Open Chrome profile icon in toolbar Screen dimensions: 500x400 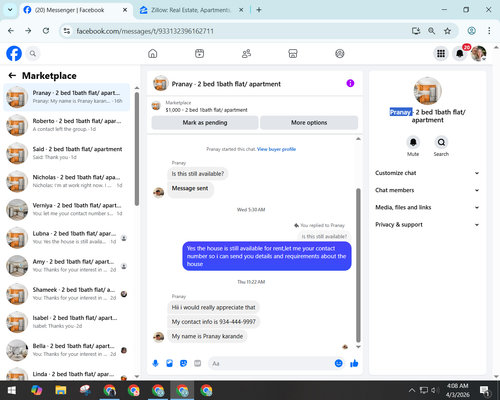(471, 31)
